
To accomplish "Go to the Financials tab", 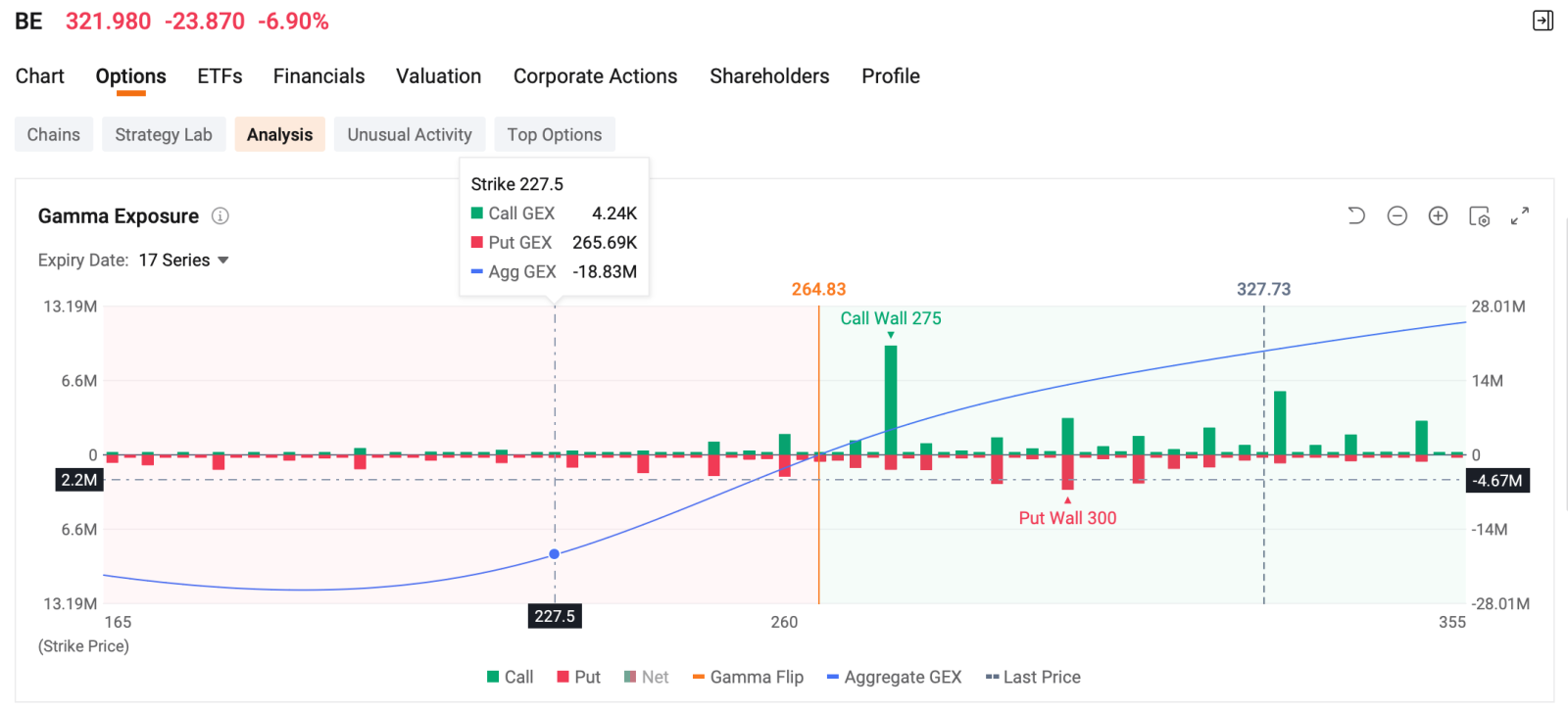I will pos(318,76).
